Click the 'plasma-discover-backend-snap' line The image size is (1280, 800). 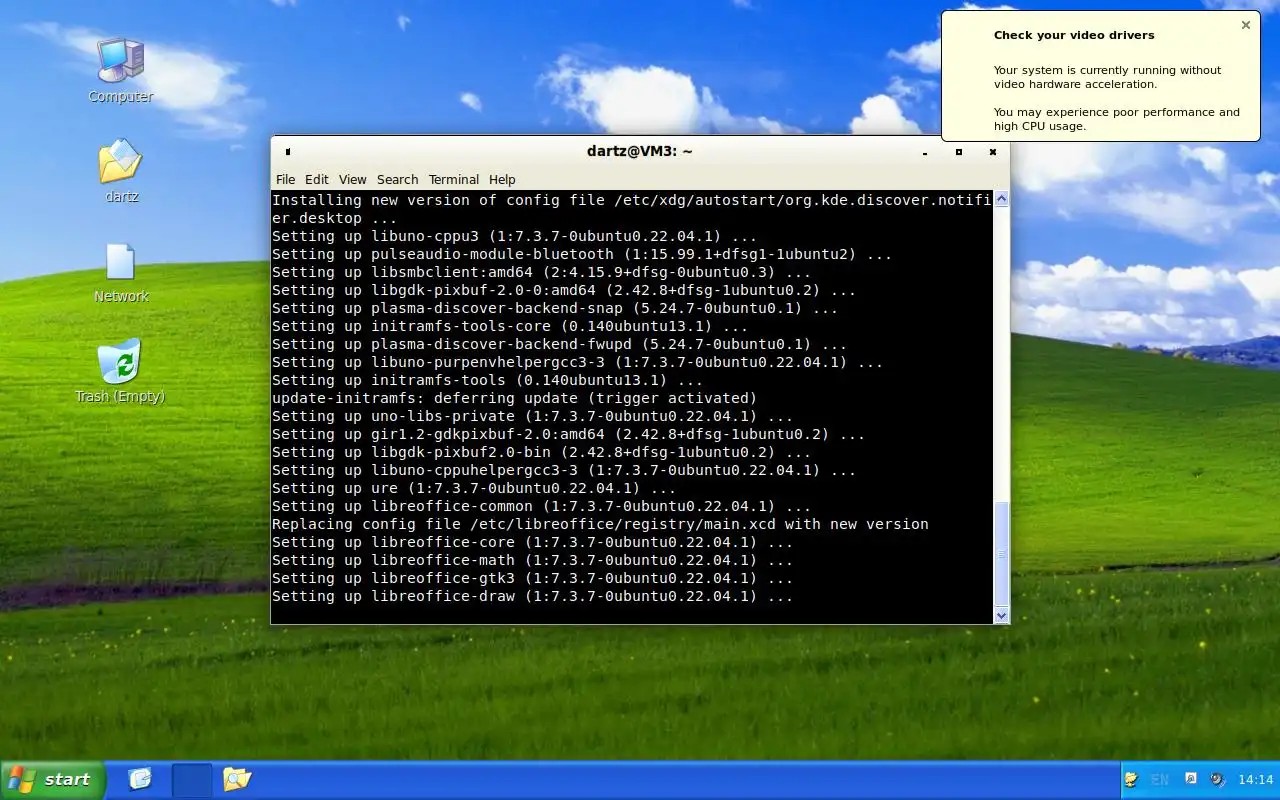[555, 308]
